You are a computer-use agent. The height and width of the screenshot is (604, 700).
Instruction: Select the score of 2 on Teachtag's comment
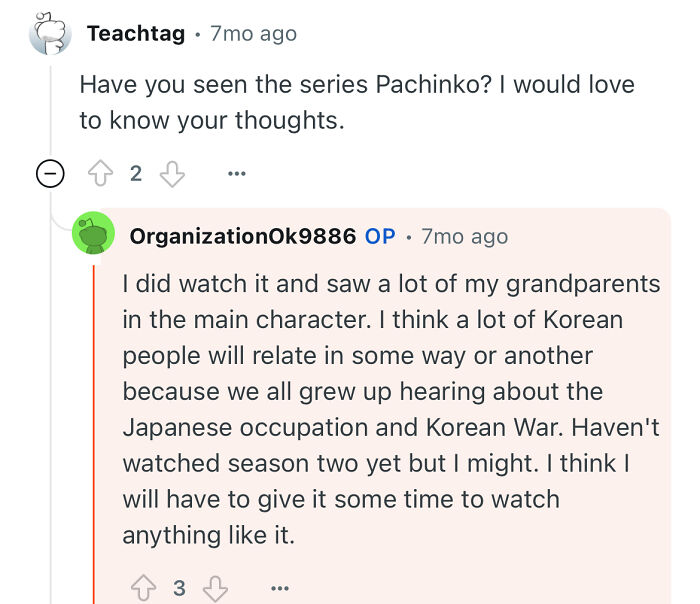tap(136, 173)
